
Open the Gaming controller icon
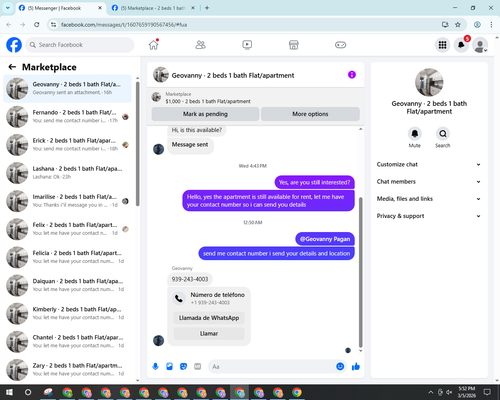tap(340, 45)
